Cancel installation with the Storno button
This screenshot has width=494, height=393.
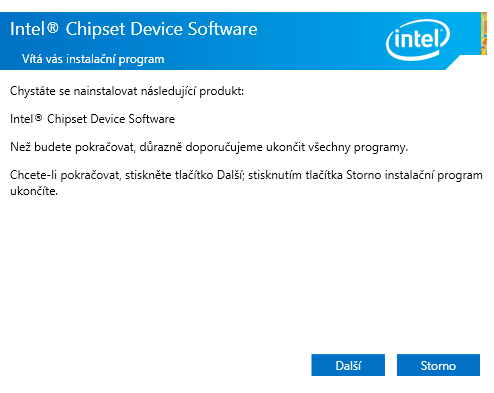click(x=438, y=365)
